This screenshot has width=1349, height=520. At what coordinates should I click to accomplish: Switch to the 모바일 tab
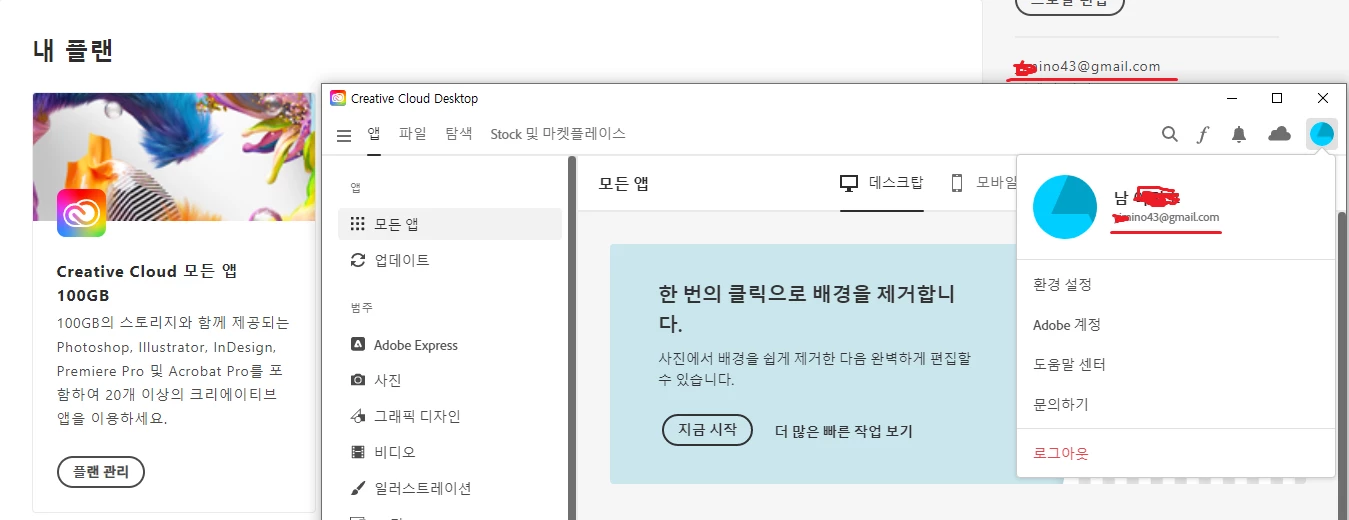983,183
